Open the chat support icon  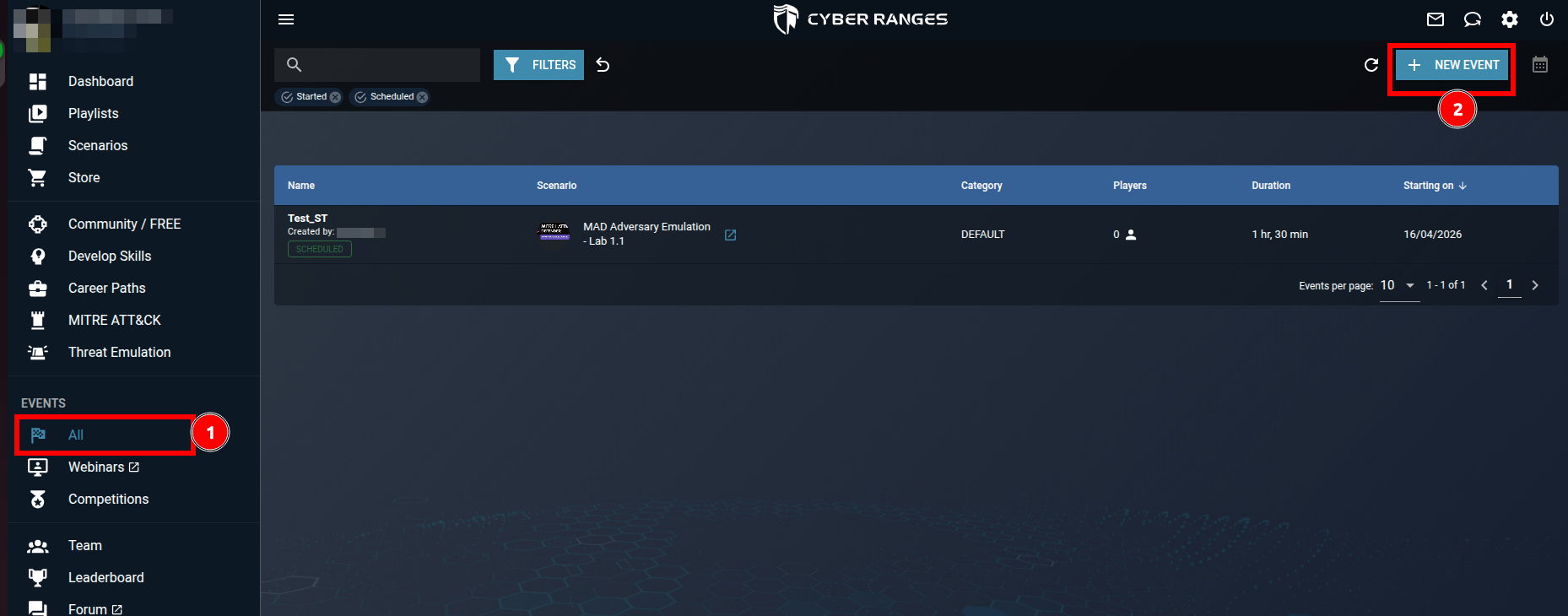click(x=1473, y=19)
